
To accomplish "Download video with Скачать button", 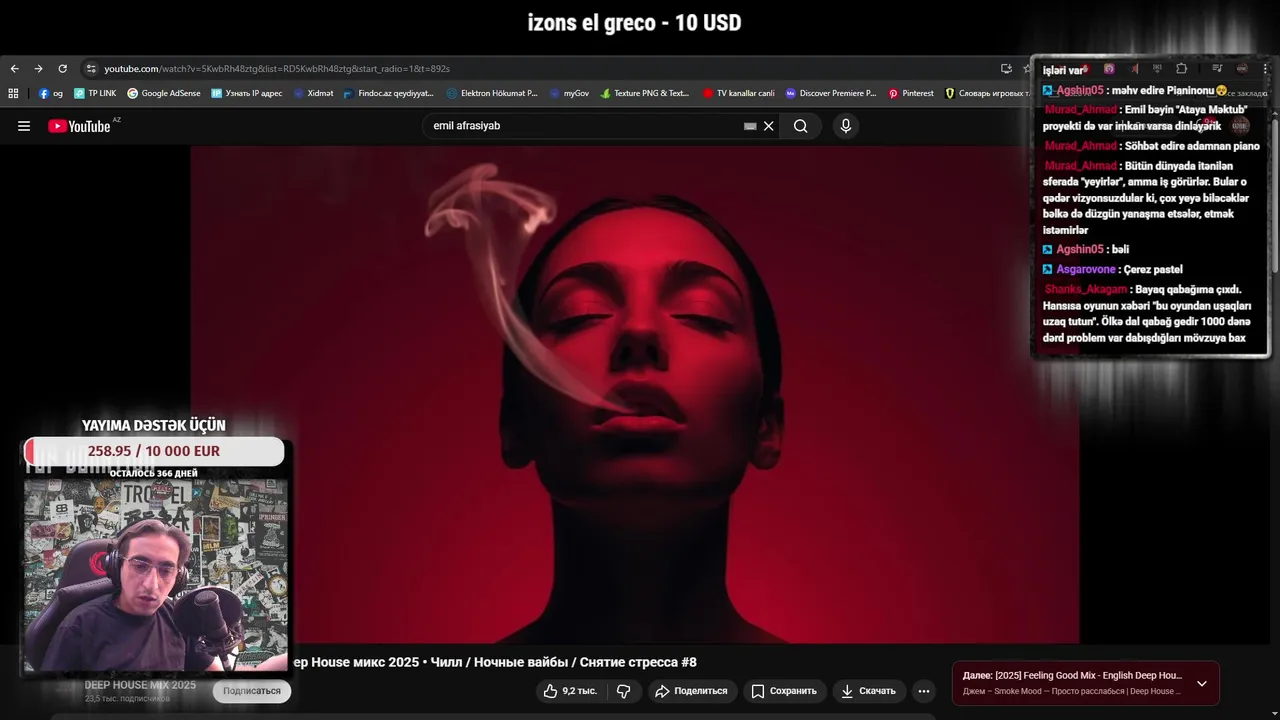I will [868, 691].
